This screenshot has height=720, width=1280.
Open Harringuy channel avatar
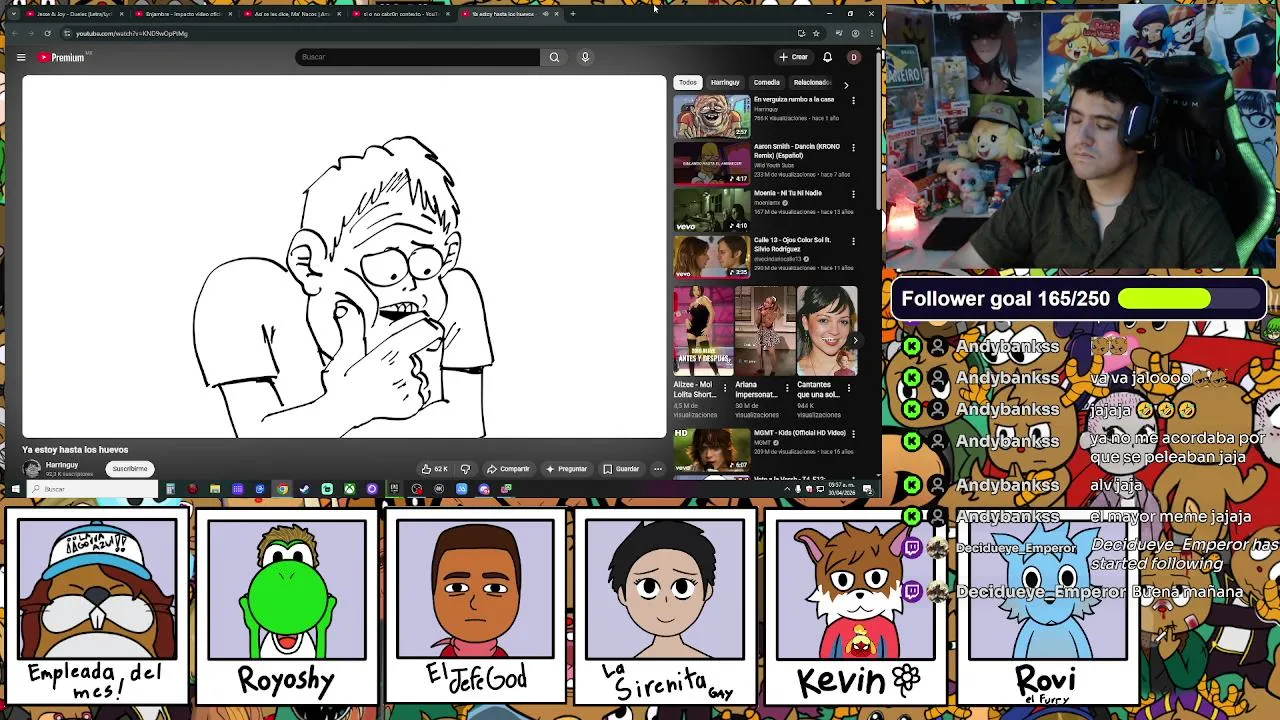[x=32, y=468]
